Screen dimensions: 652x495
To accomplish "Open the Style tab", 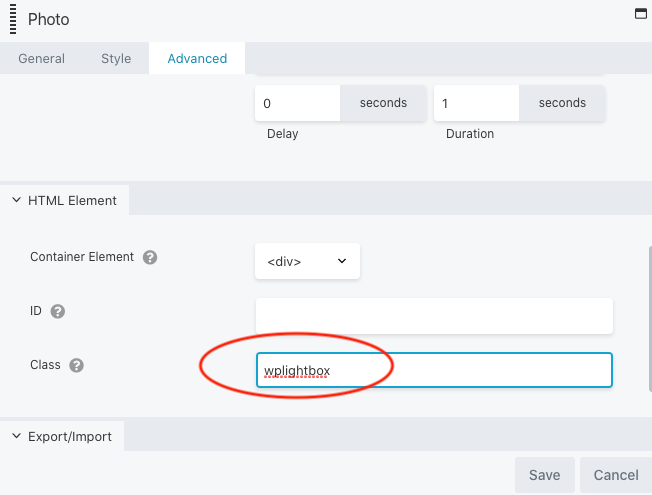I will (x=116, y=58).
